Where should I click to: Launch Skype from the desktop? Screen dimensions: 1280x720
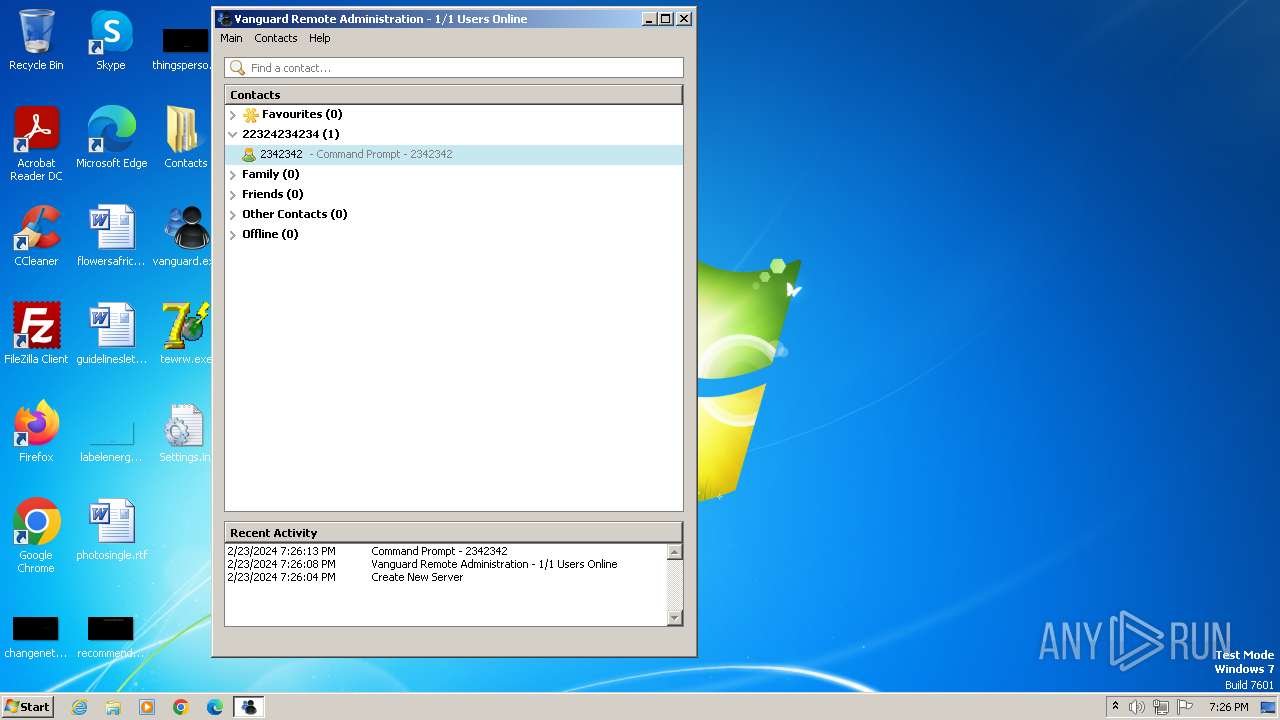tap(110, 40)
